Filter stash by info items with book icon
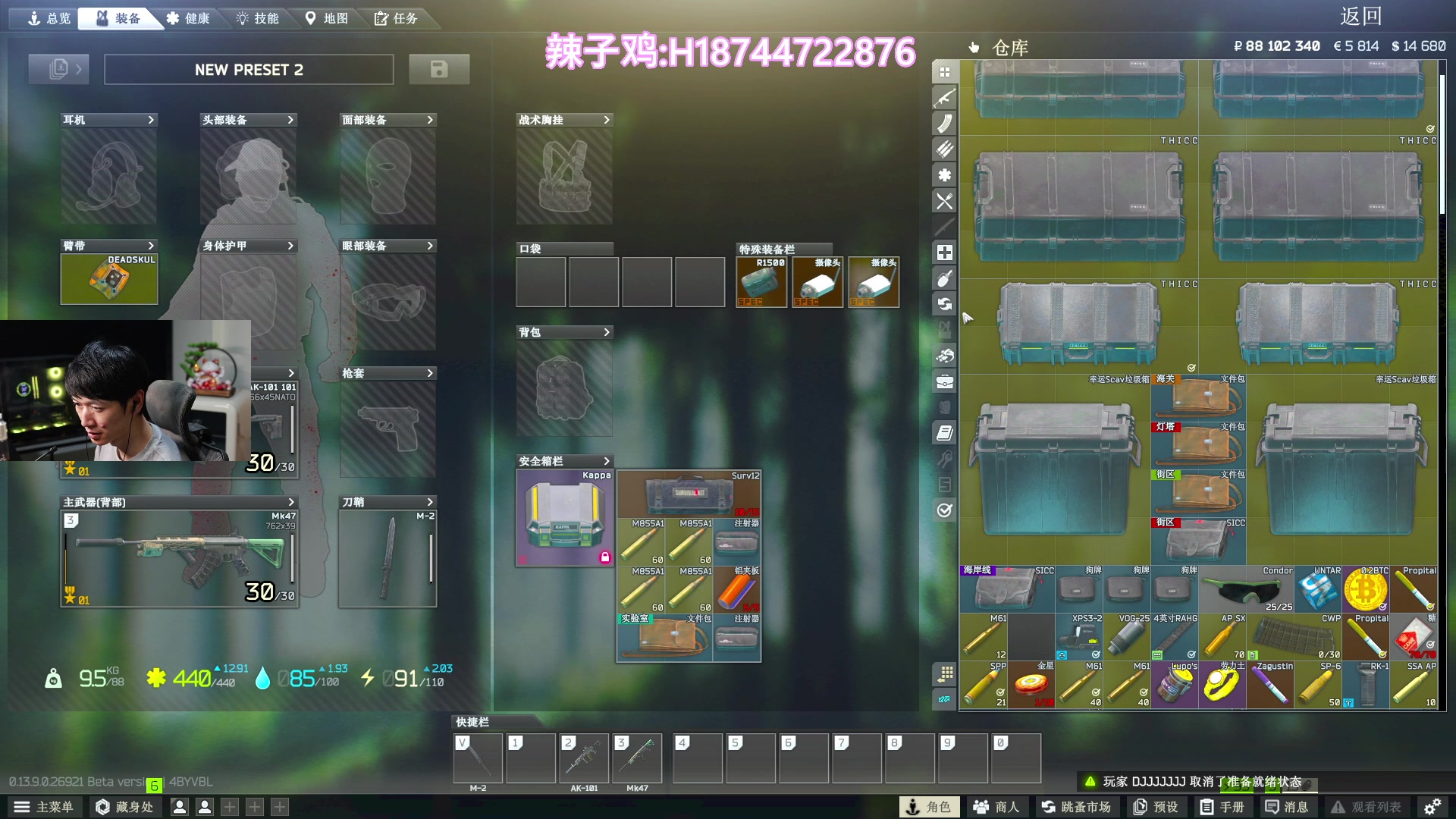 (x=944, y=433)
